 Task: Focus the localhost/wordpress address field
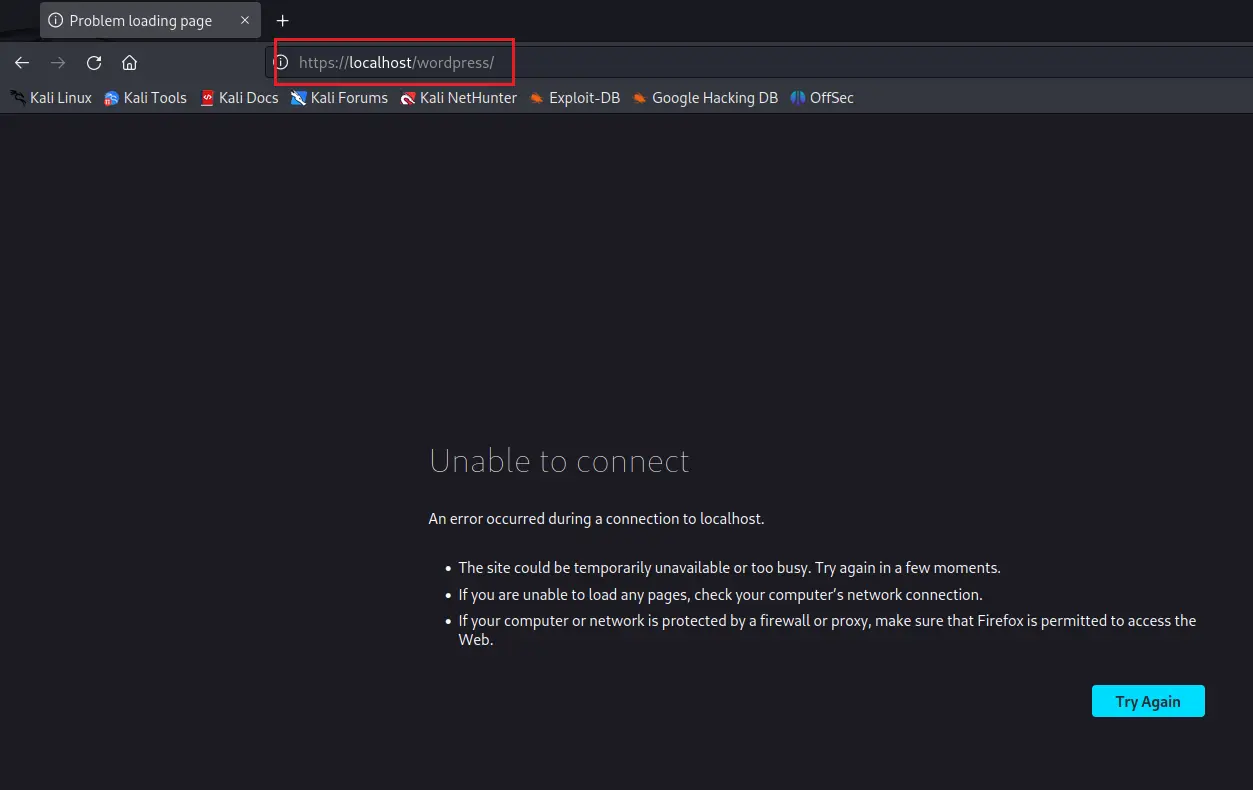point(700,63)
